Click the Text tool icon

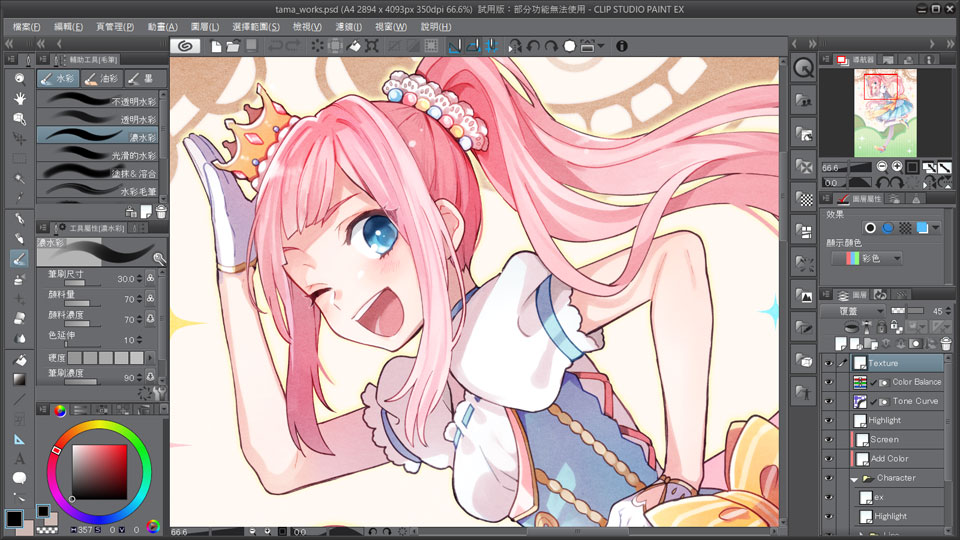coord(19,458)
